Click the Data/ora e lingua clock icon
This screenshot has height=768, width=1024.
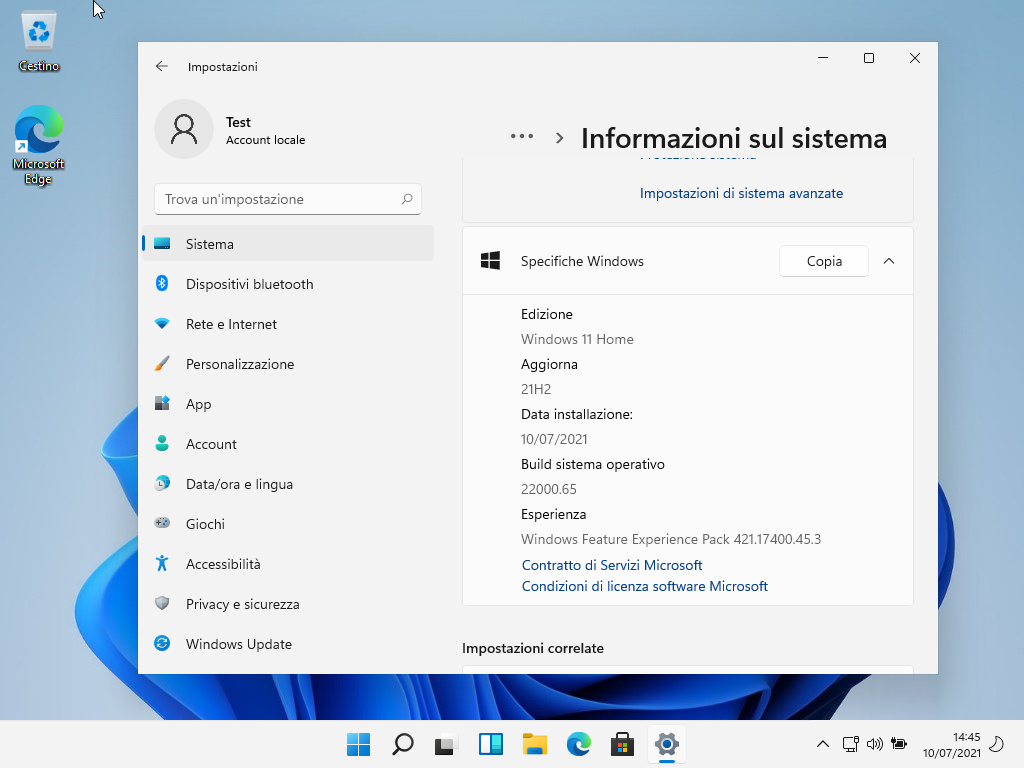[162, 483]
